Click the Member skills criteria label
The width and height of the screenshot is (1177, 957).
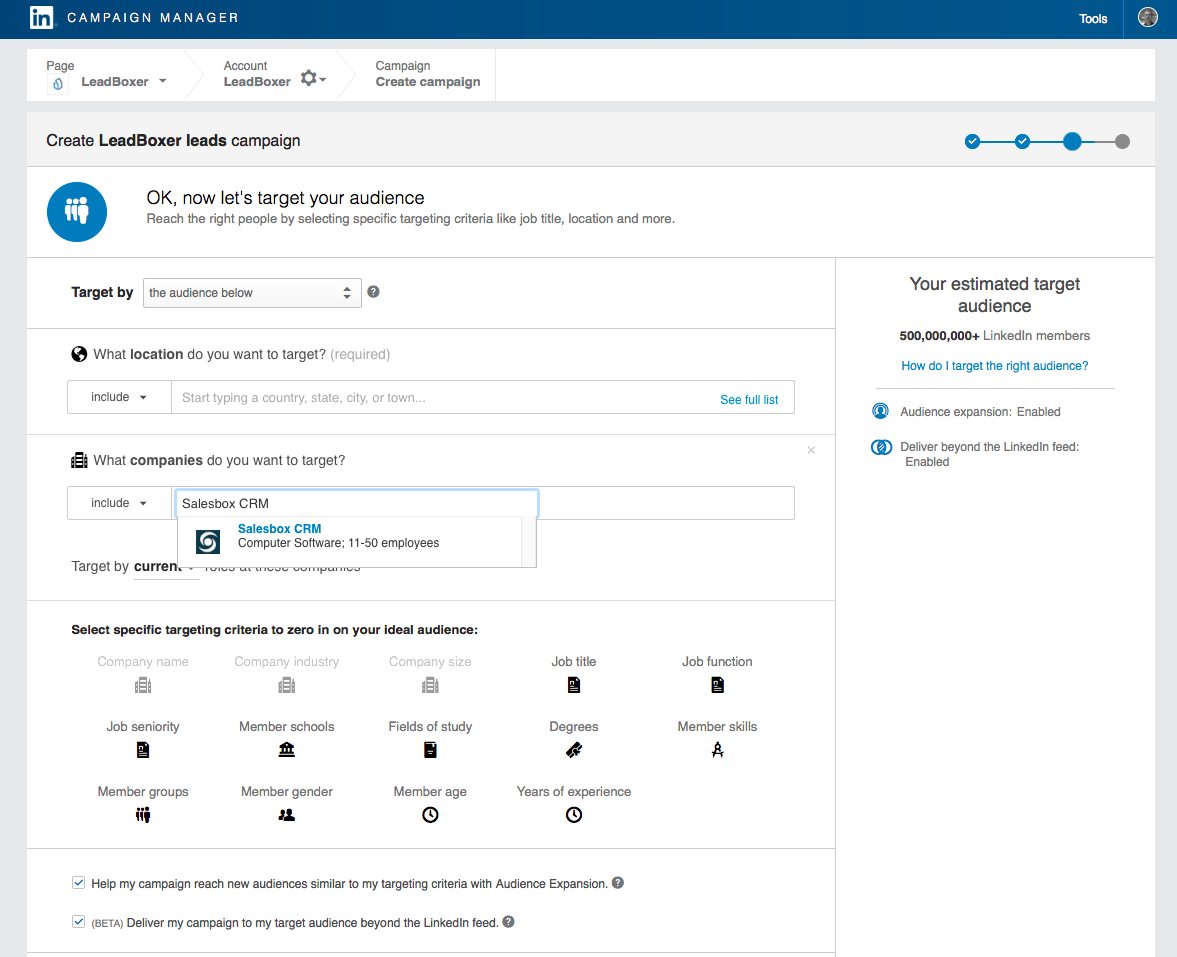coord(718,727)
